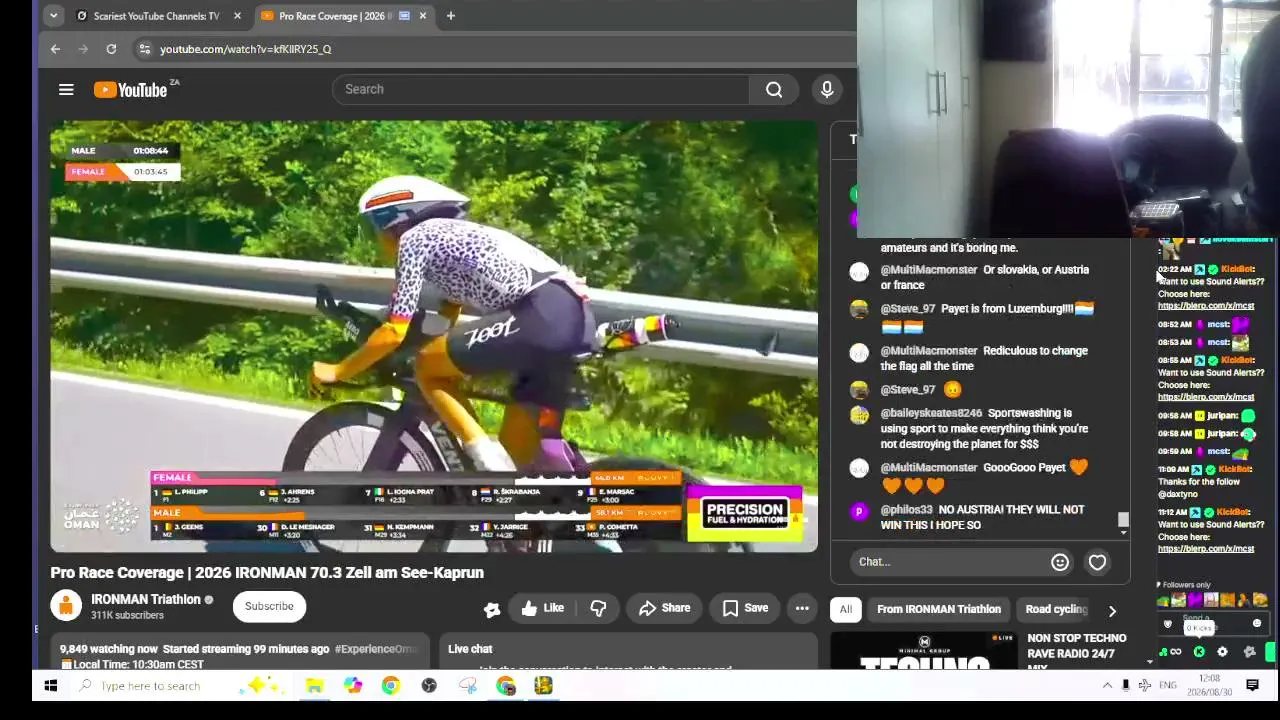Image resolution: width=1280 pixels, height=720 pixels.
Task: Expand the tab search dropdown
Action: (53, 16)
